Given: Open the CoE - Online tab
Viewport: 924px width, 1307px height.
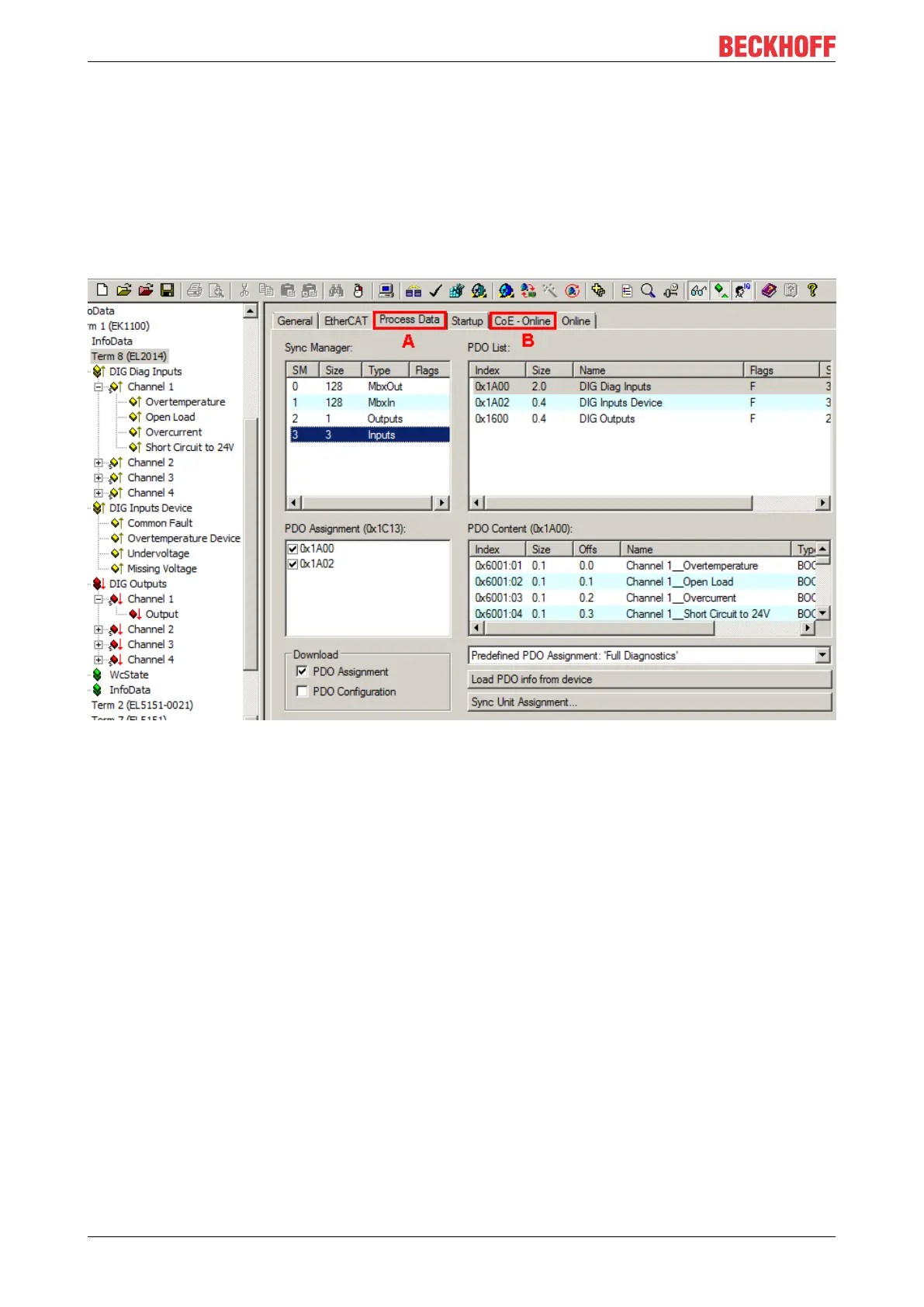Looking at the screenshot, I should [x=522, y=321].
